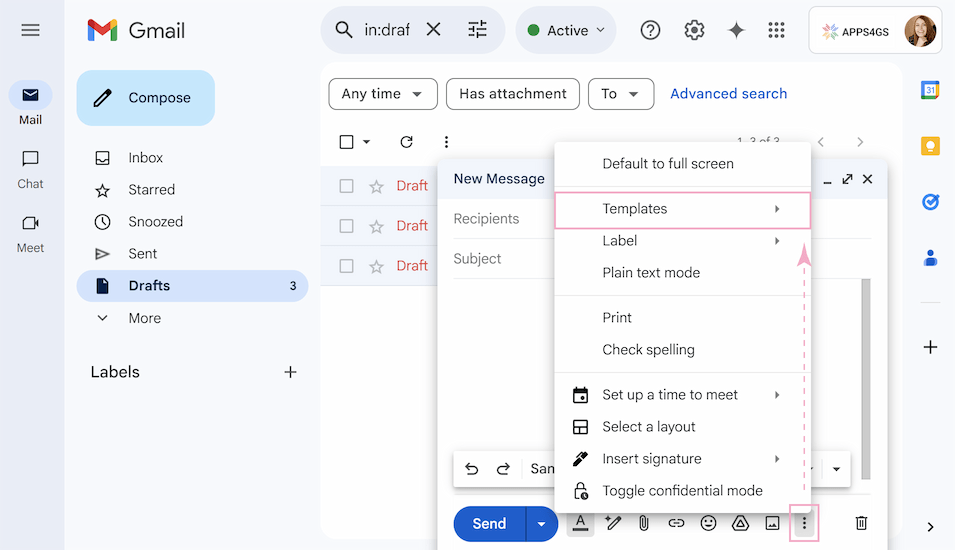Choose Plain text mode menu item

[x=651, y=273]
